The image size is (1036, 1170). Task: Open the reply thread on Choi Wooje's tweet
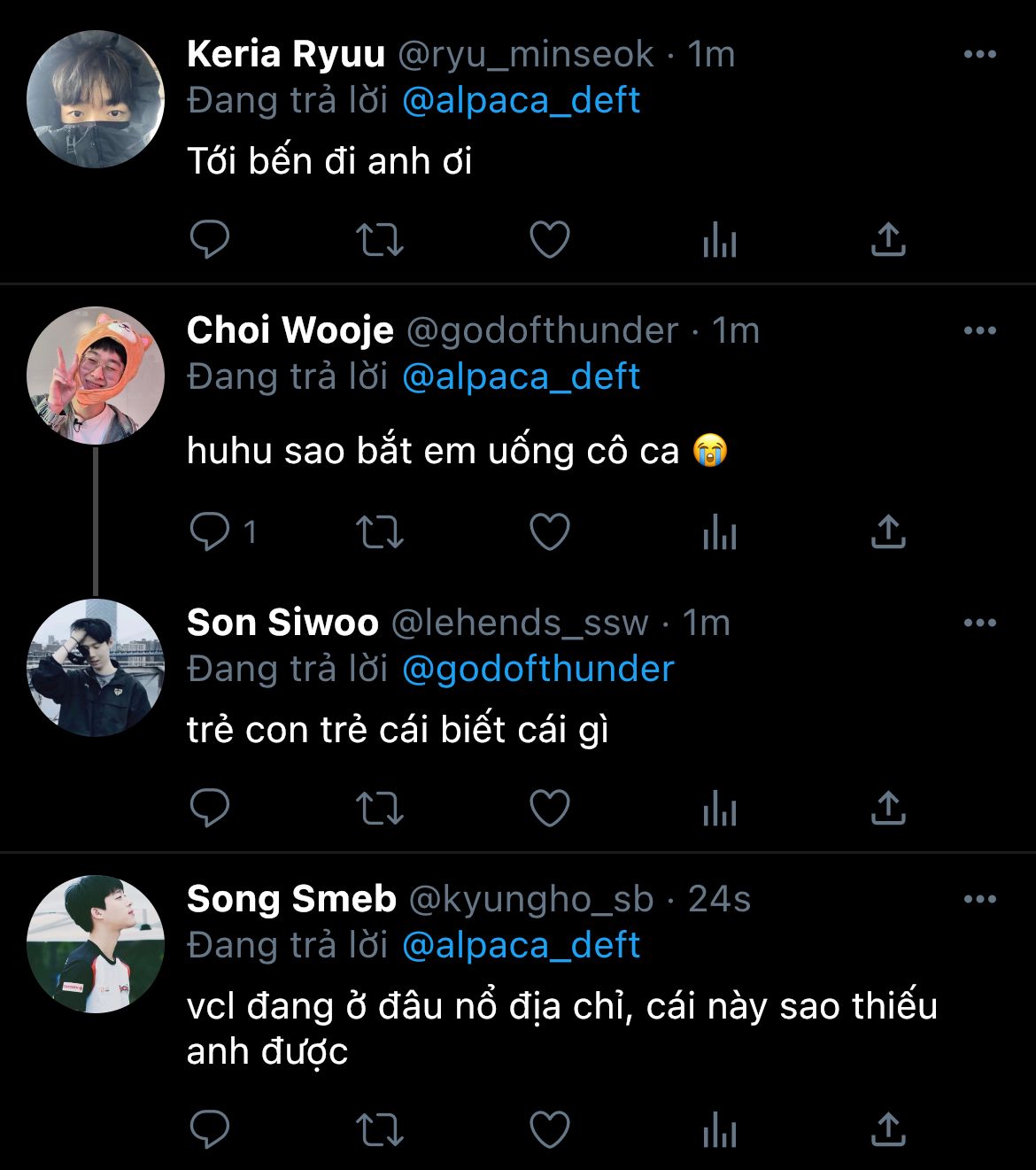click(x=210, y=531)
